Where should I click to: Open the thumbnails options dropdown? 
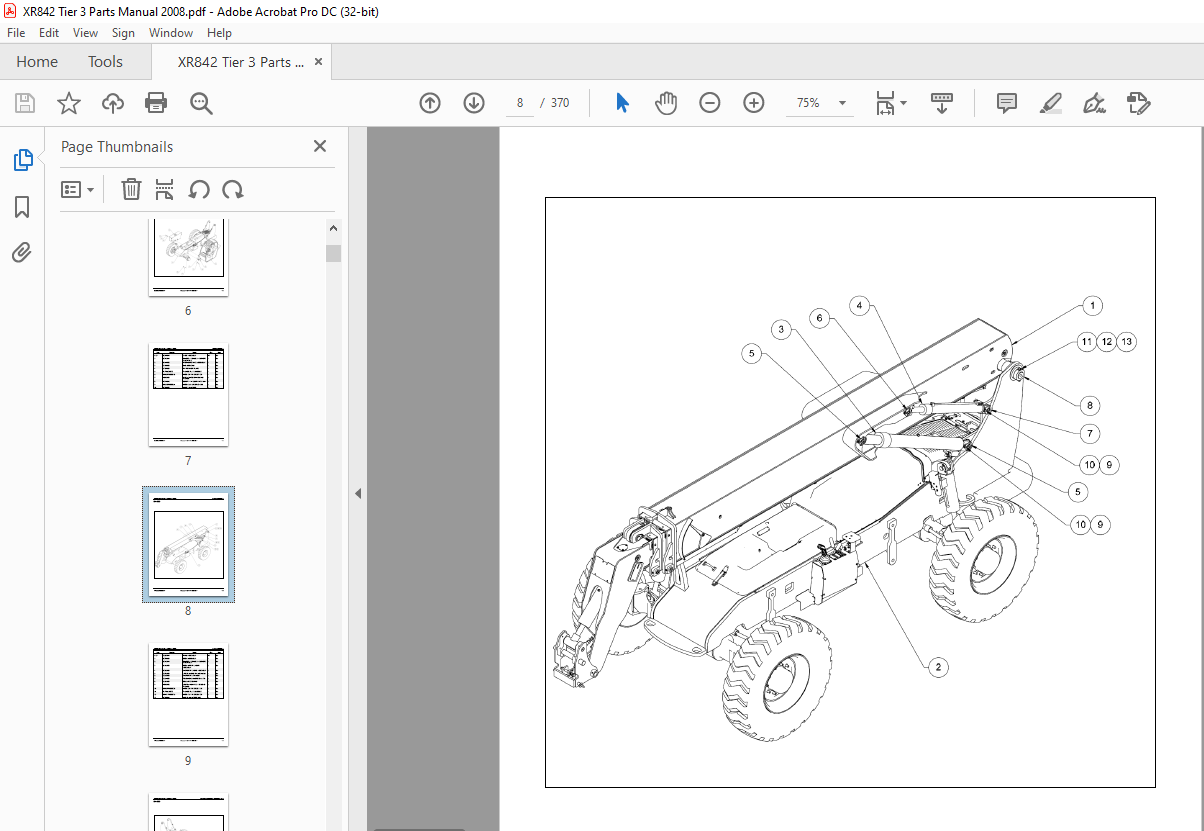tap(78, 189)
